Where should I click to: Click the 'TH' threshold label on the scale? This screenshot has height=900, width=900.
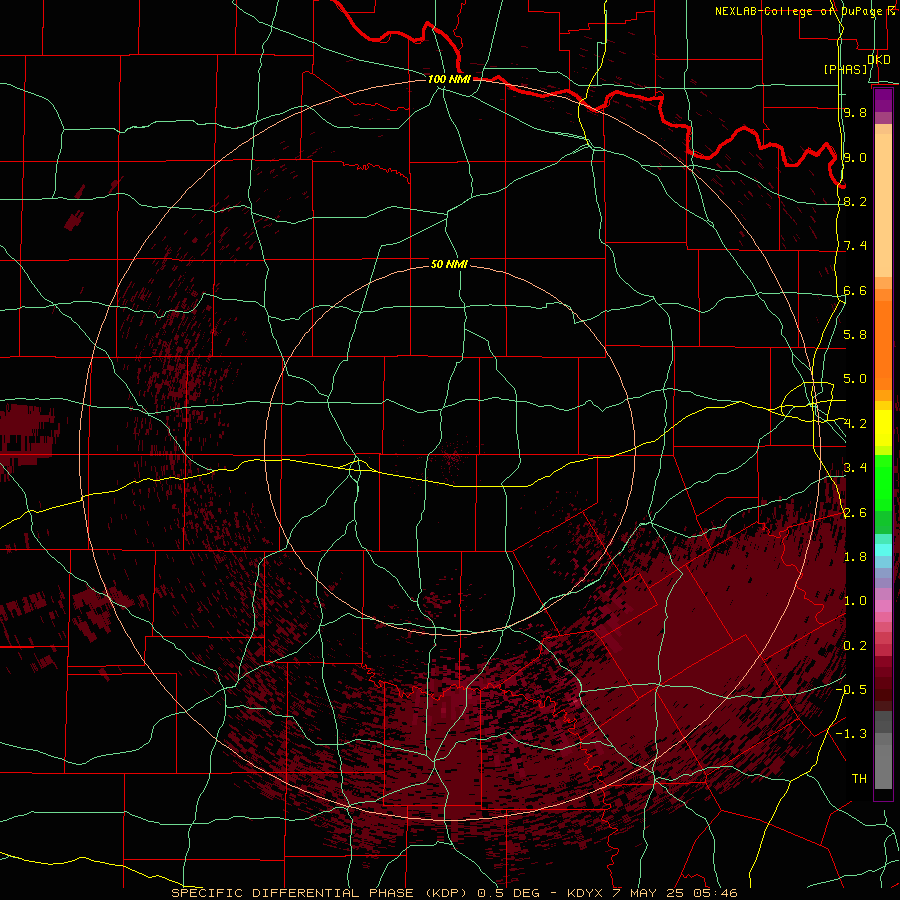click(859, 779)
